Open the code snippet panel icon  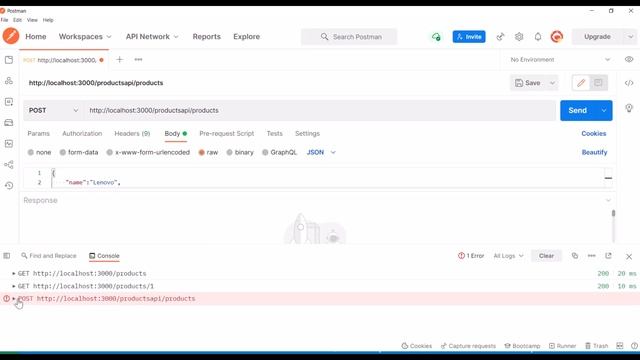tap(629, 83)
